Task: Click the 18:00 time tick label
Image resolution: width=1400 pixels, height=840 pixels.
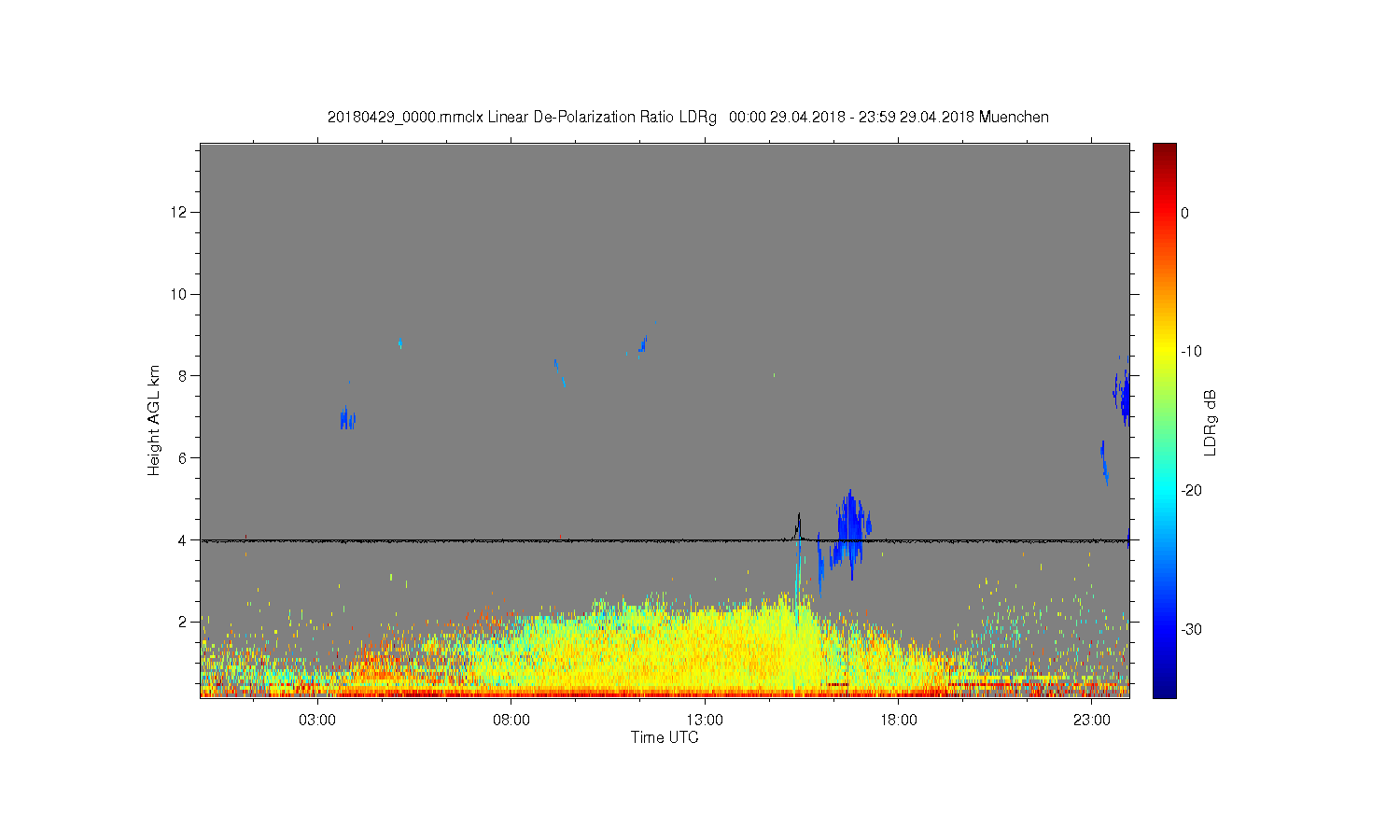Action: (x=899, y=720)
